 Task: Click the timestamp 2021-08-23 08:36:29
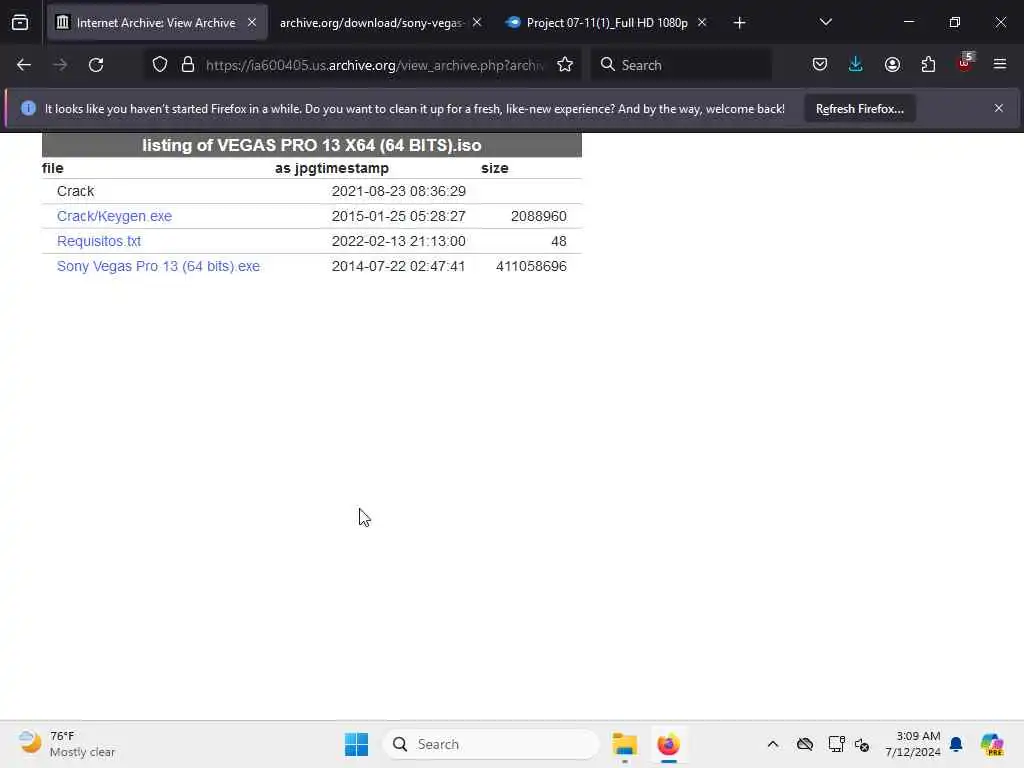tap(398, 191)
